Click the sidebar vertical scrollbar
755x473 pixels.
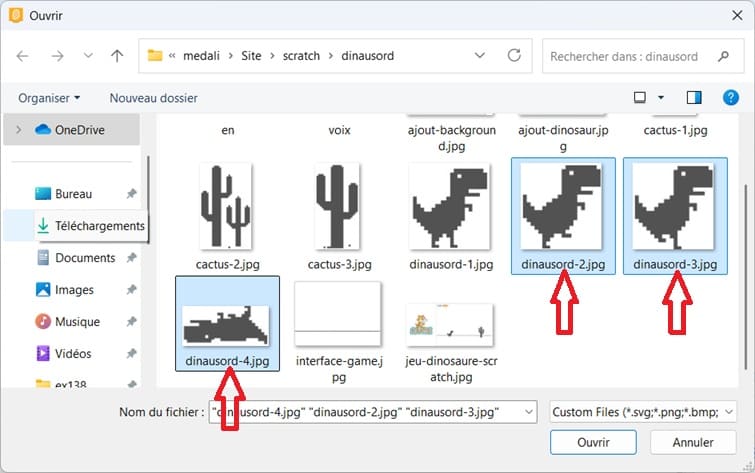(x=148, y=200)
